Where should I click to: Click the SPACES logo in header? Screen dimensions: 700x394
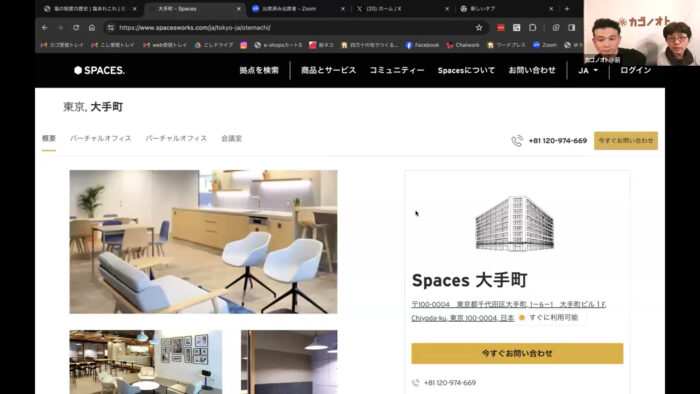click(x=99, y=70)
